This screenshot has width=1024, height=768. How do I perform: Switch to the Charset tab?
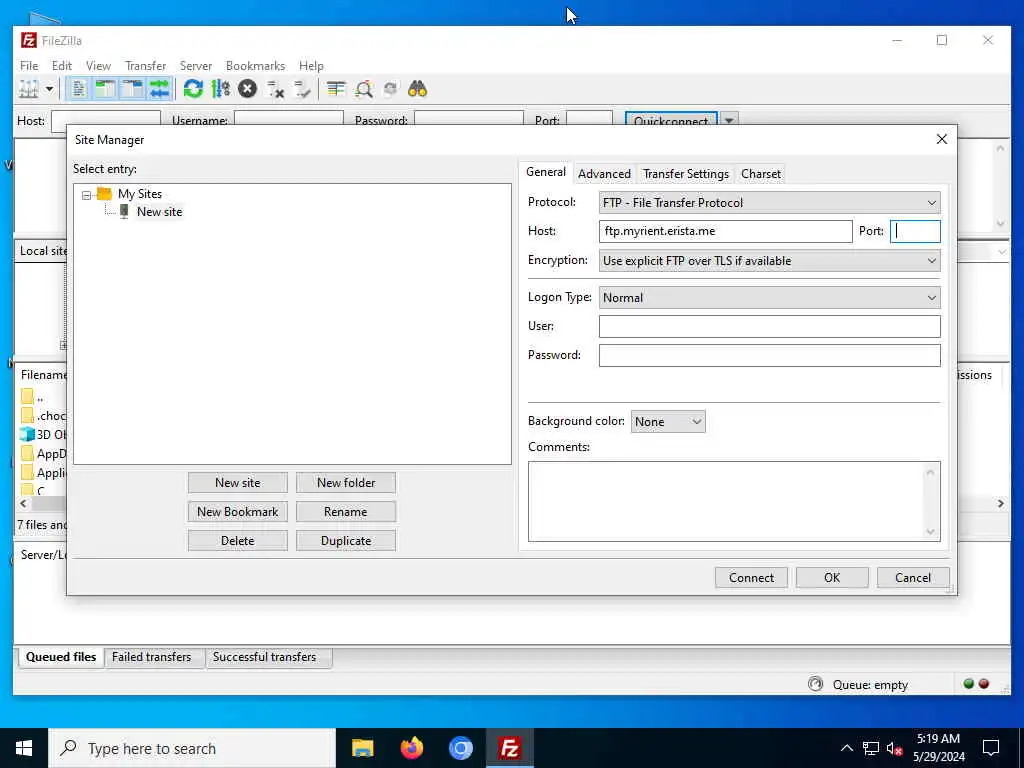(x=761, y=174)
